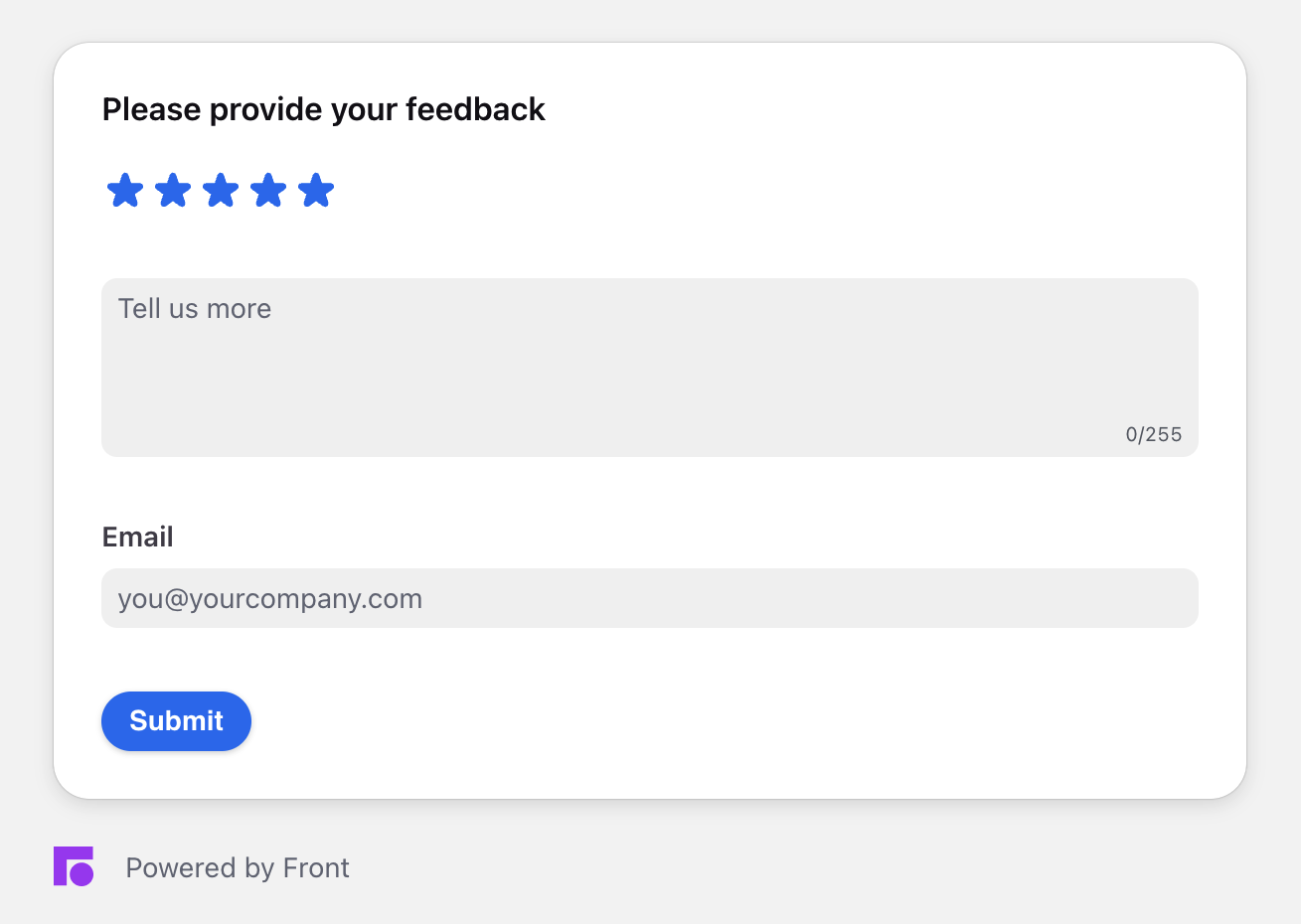Open the 'Powered by Front' link

click(x=238, y=867)
